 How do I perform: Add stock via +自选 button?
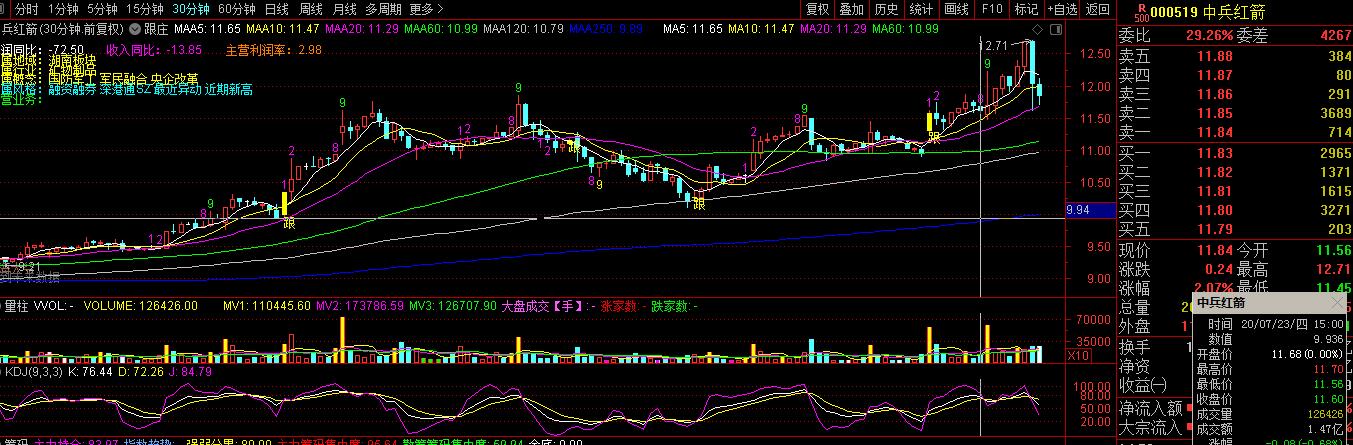(1061, 9)
